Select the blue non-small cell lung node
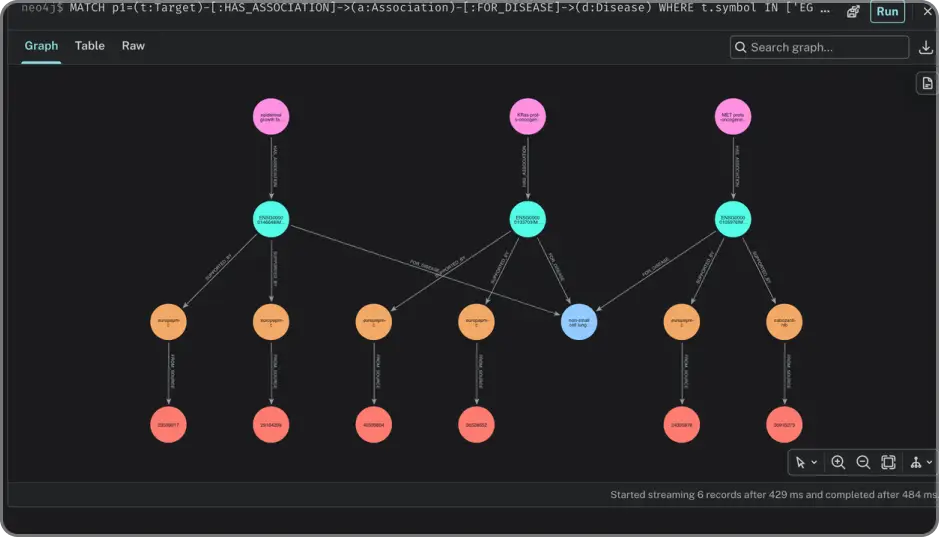 (x=579, y=322)
